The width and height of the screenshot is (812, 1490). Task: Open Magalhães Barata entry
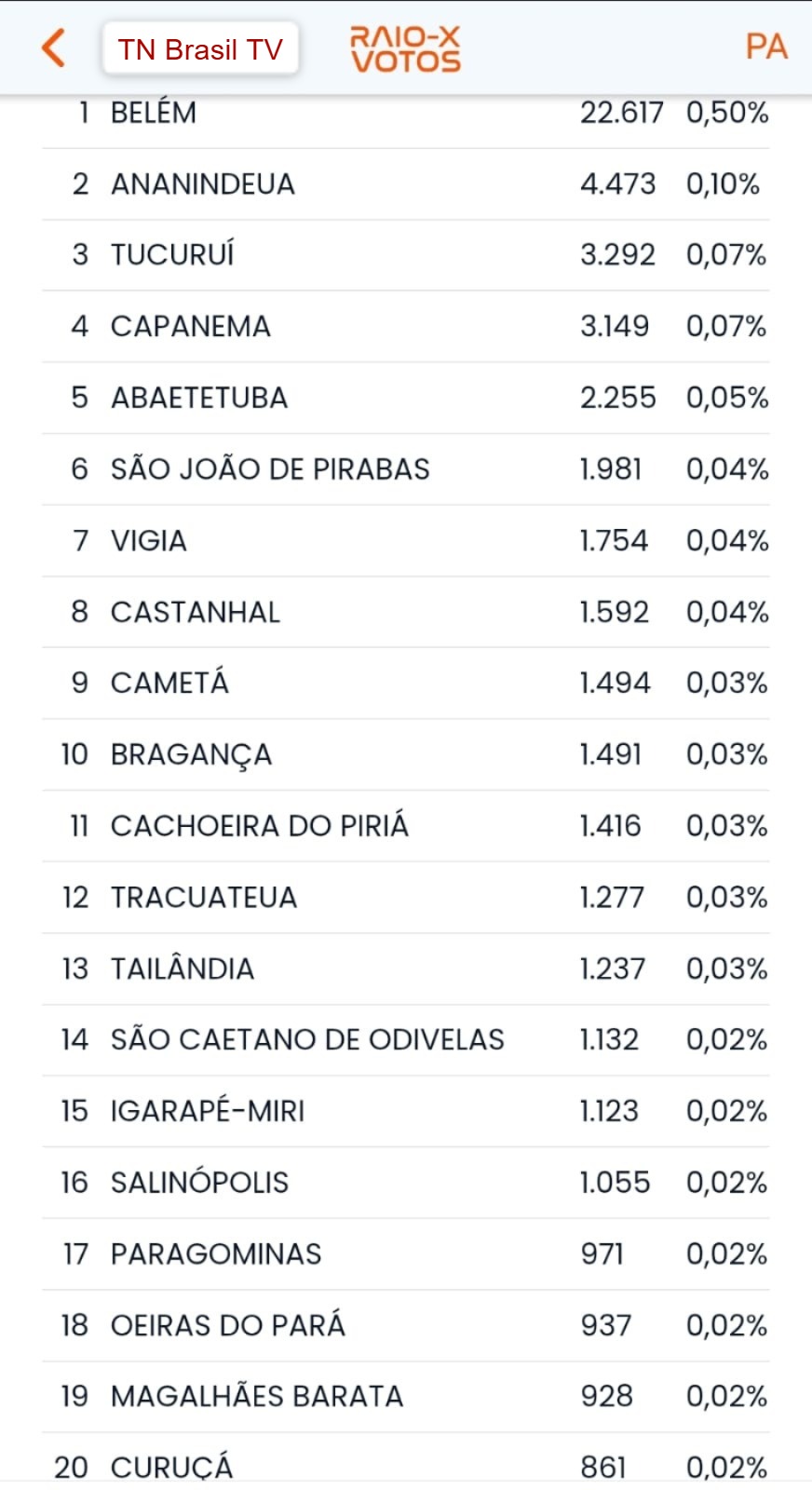coord(406,1397)
